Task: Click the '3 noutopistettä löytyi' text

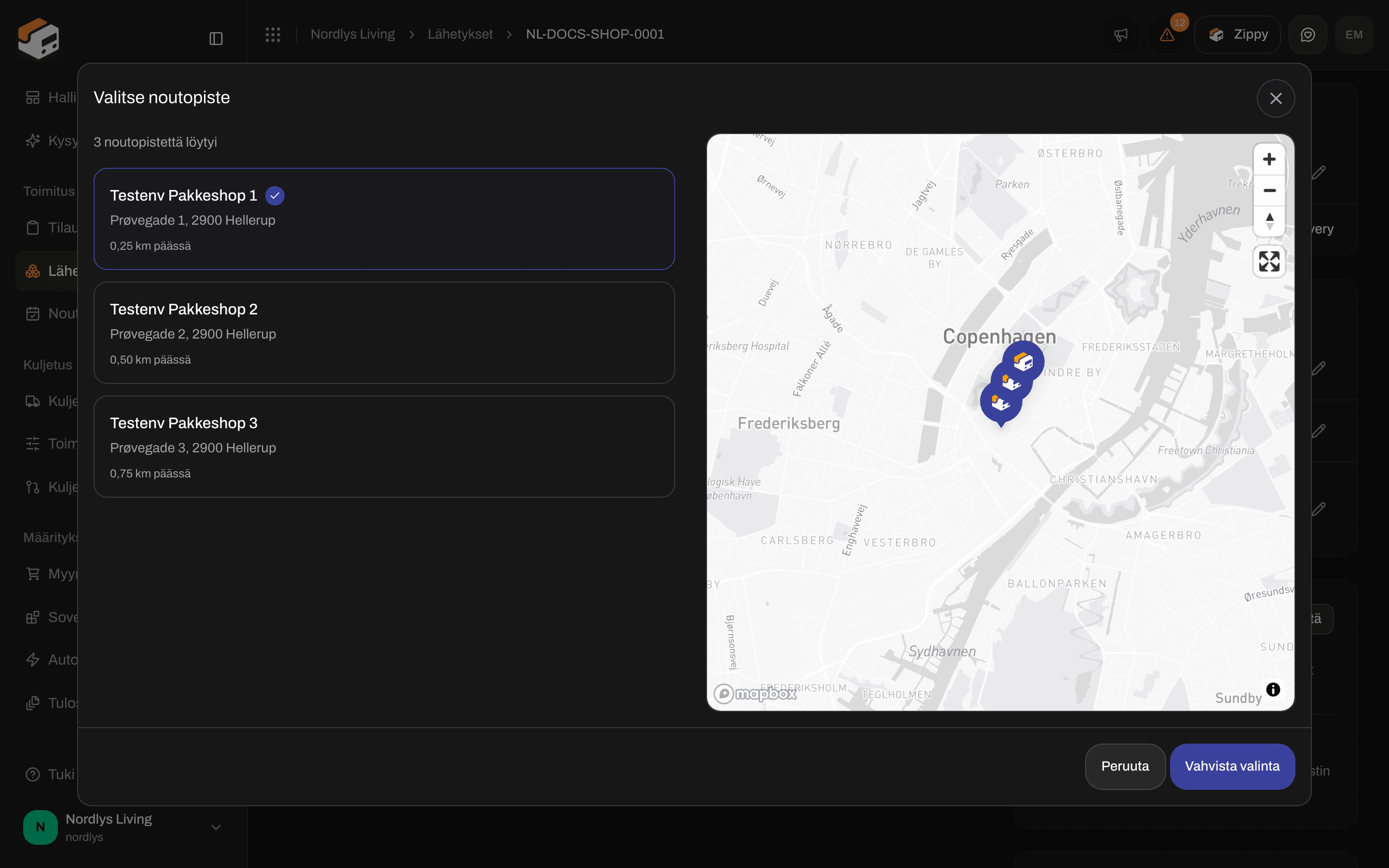Action: pos(155,142)
